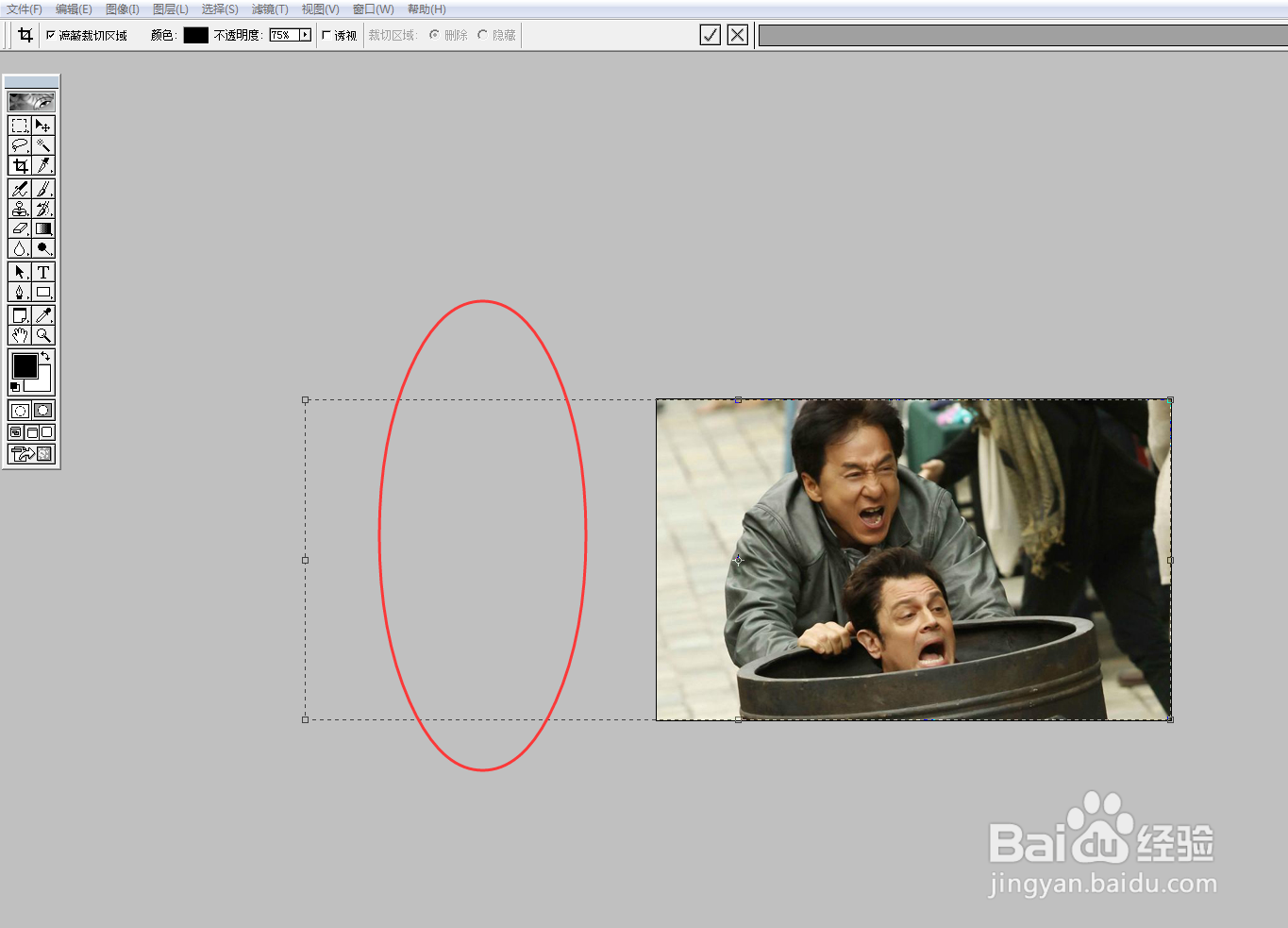Select the Hand tool
The width and height of the screenshot is (1288, 928).
point(20,335)
